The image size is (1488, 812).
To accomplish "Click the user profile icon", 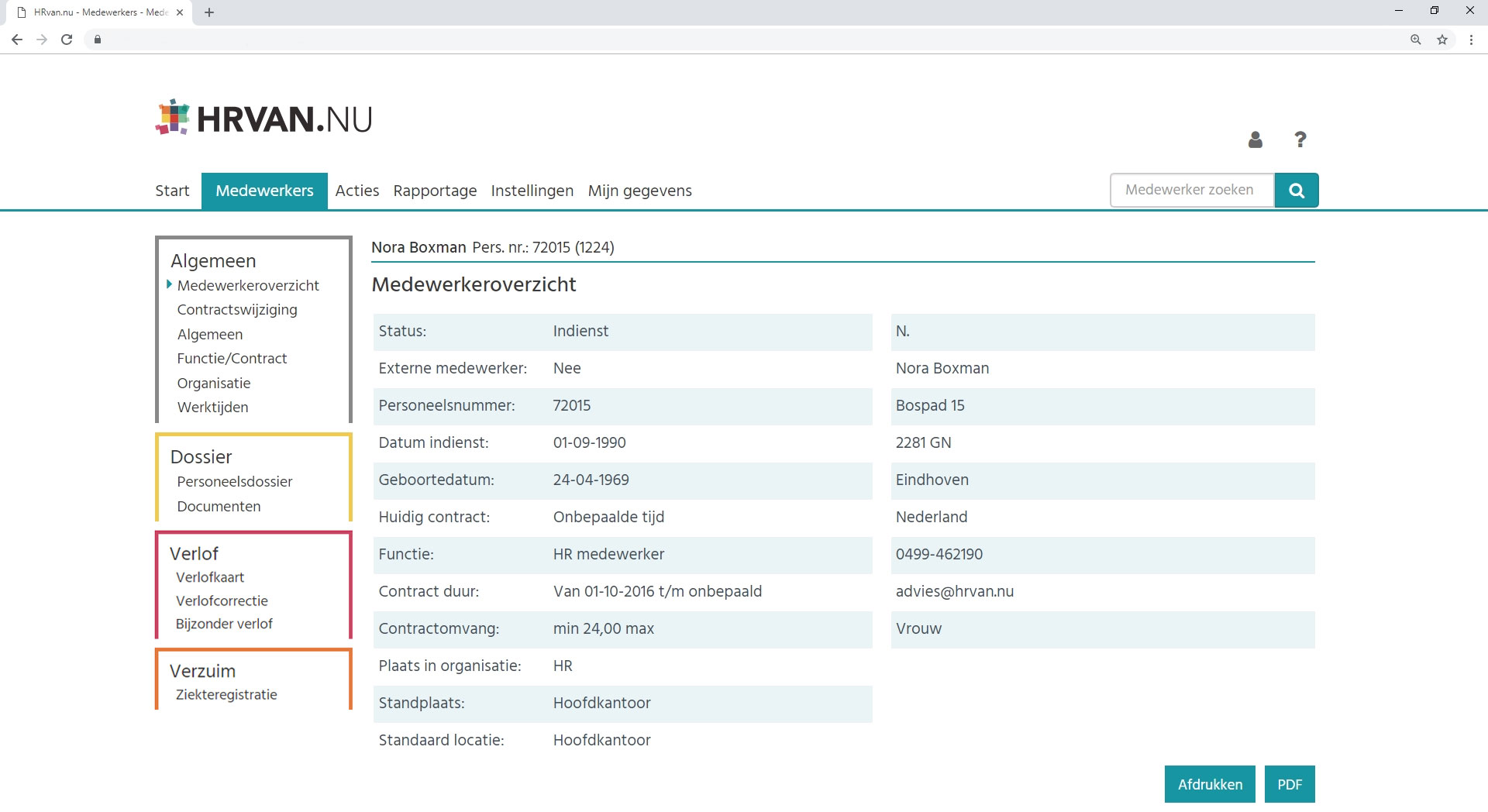I will click(1255, 139).
